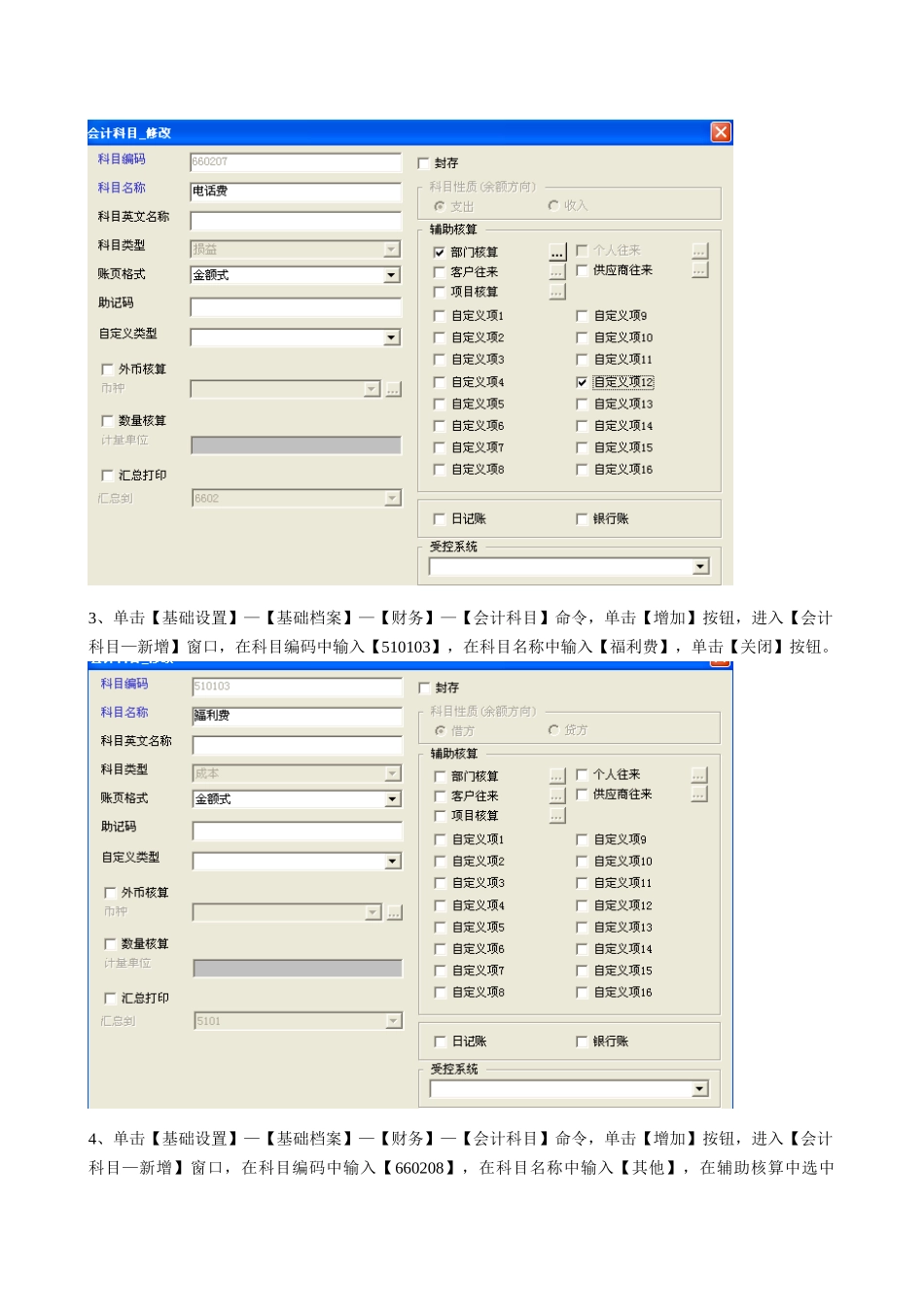Image resolution: width=924 pixels, height=1307 pixels.
Task: Check 个人往来 in the 福利费 dialog
Action: [x=582, y=775]
